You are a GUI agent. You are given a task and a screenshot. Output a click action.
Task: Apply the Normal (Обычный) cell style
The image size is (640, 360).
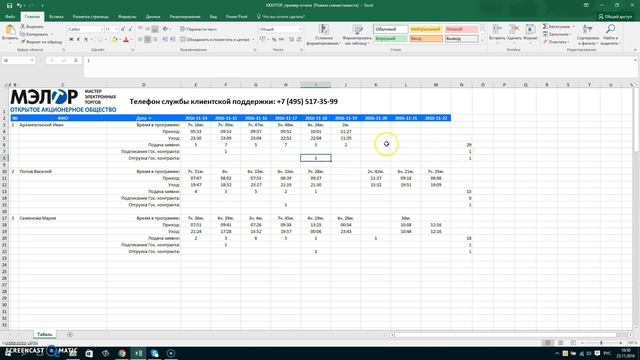[x=390, y=29]
